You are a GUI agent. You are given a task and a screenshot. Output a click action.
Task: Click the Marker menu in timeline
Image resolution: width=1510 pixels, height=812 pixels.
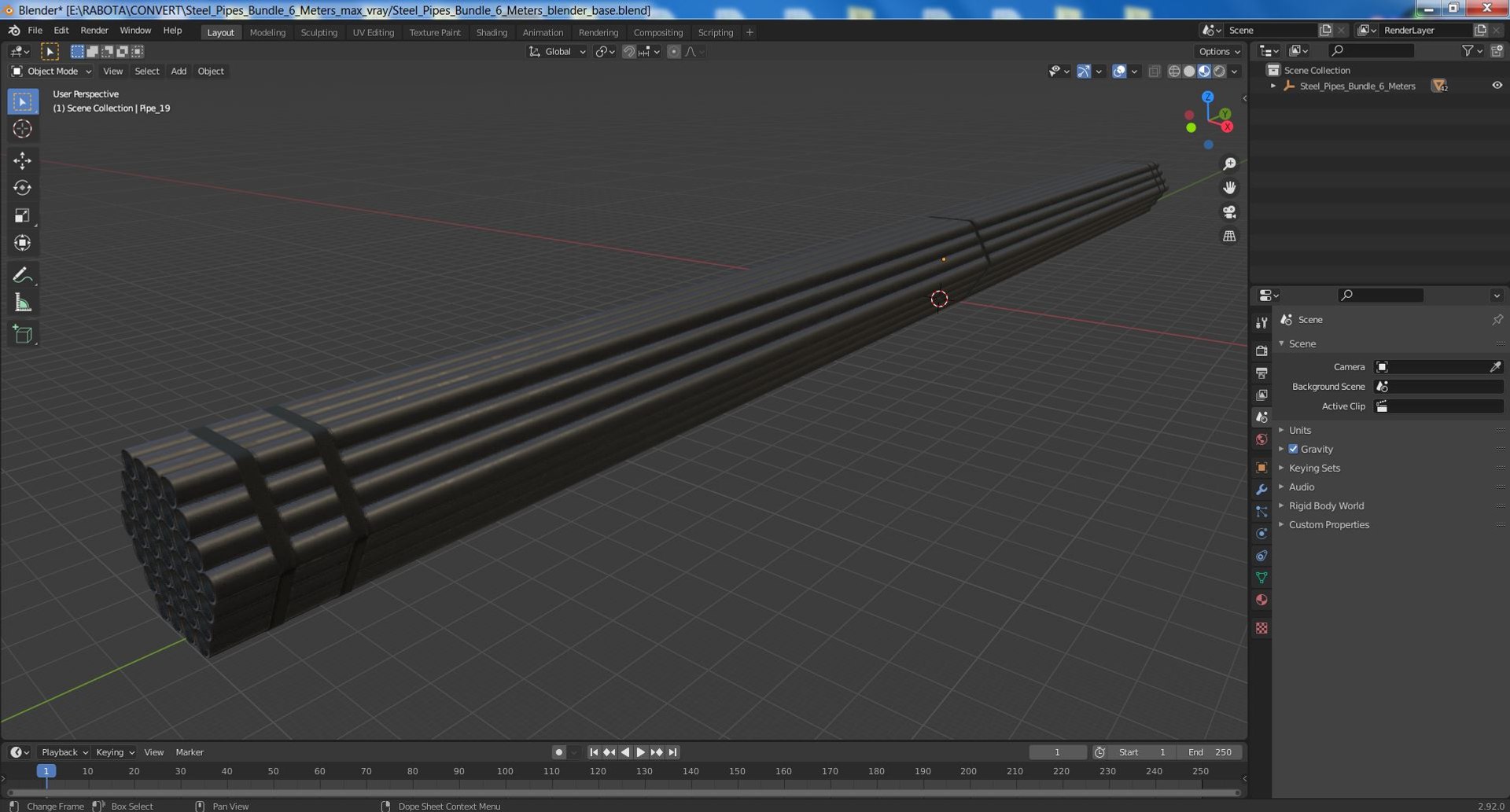click(x=190, y=752)
